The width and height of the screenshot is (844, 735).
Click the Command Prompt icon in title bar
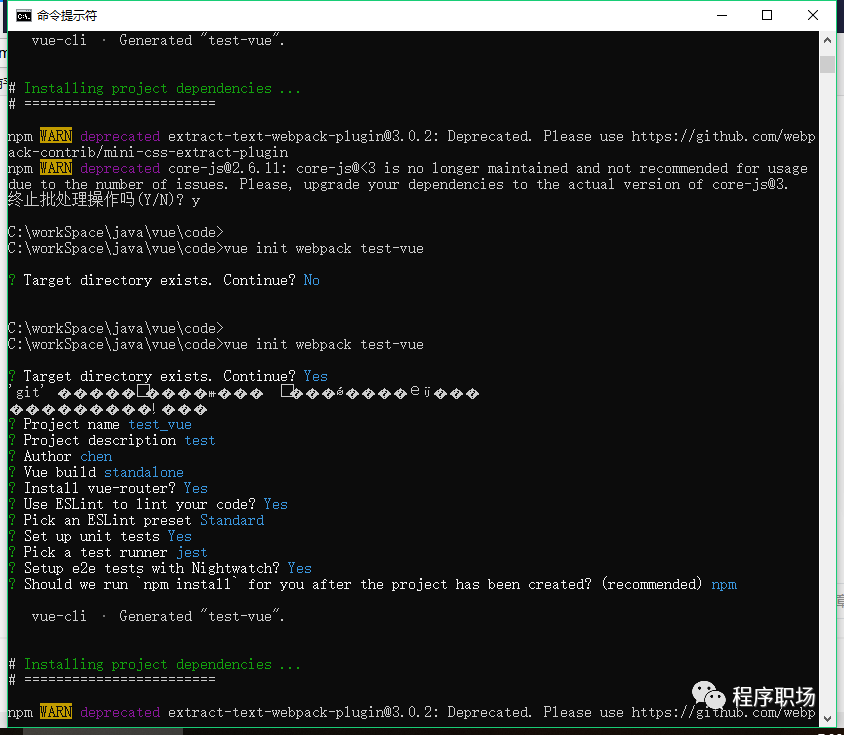click(23, 16)
